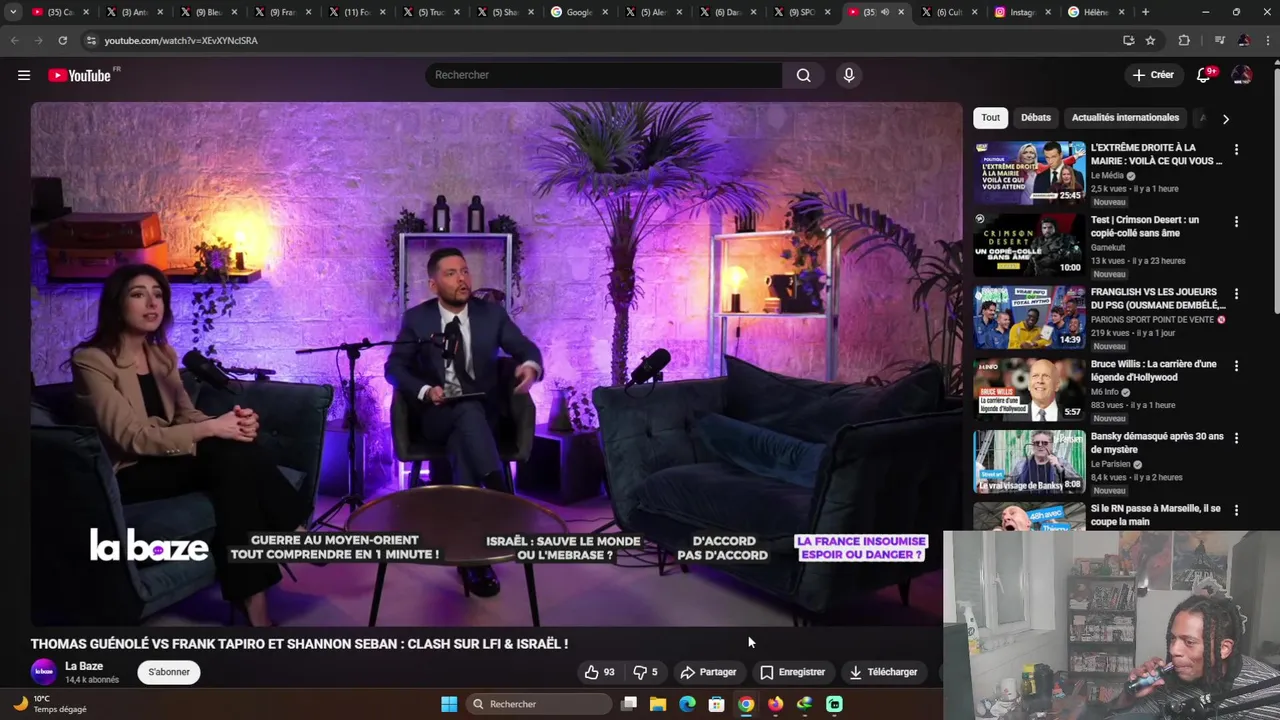Open 'Si le RN passe à Marseille' video title
The image size is (1280, 720).
1156,515
